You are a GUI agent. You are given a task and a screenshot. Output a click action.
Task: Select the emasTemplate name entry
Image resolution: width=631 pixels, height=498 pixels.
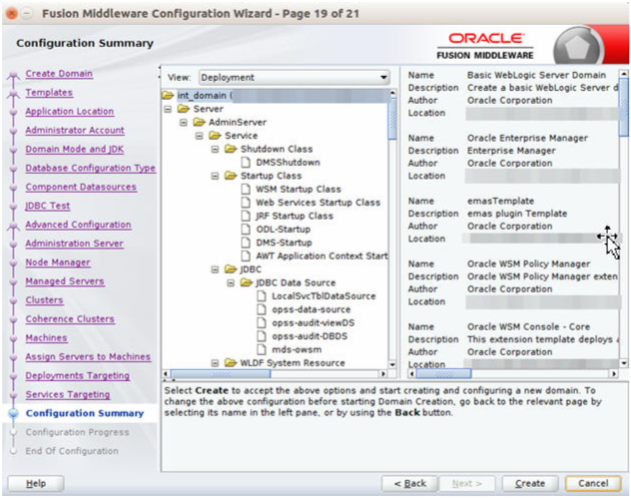click(x=501, y=201)
